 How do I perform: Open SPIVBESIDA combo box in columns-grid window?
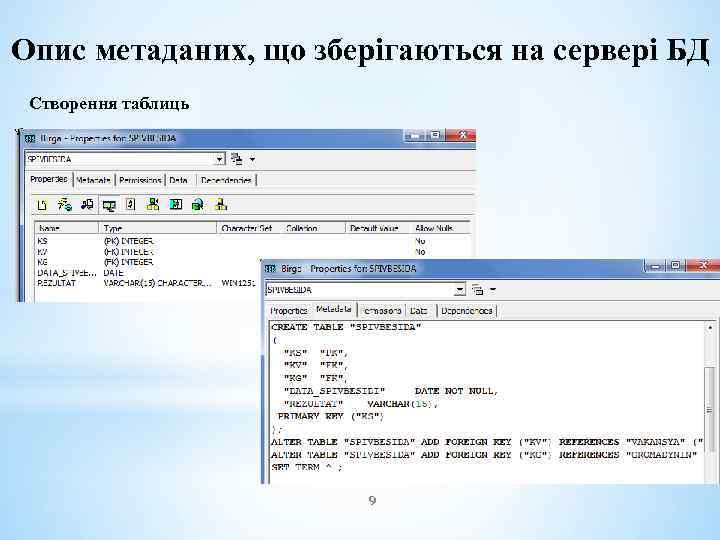pos(220,159)
